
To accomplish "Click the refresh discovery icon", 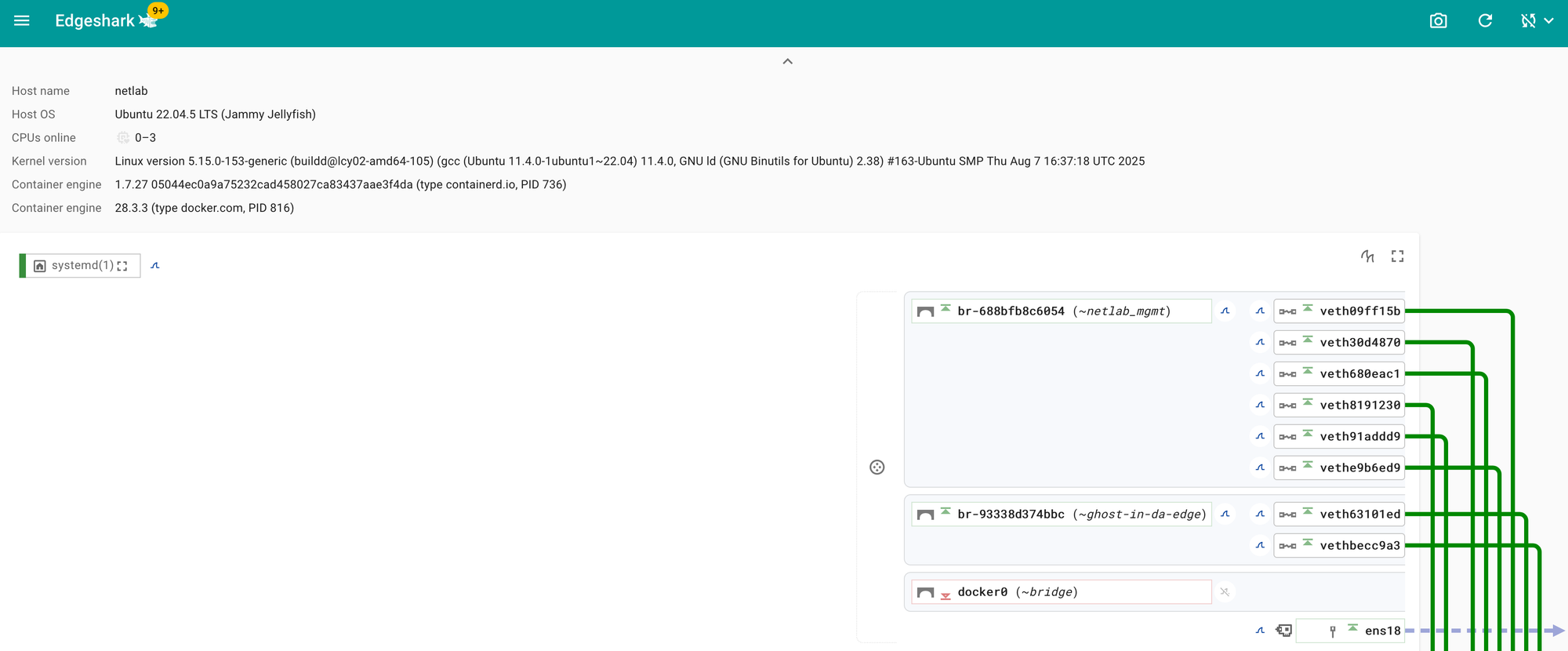I will coord(1485,21).
